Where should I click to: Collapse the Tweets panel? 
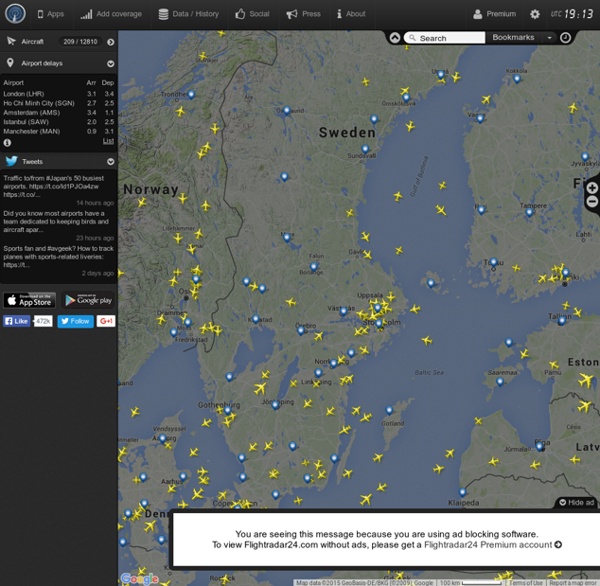coord(111,162)
